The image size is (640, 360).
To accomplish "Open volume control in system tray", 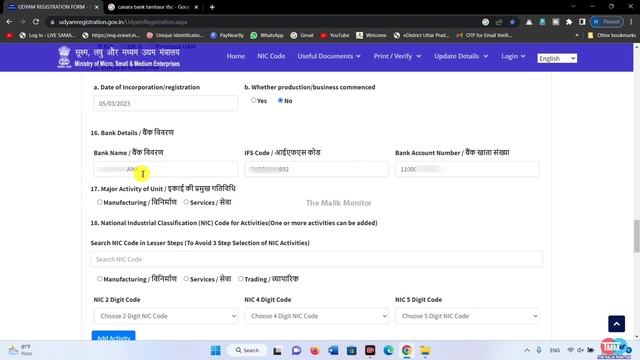I will click(580, 350).
